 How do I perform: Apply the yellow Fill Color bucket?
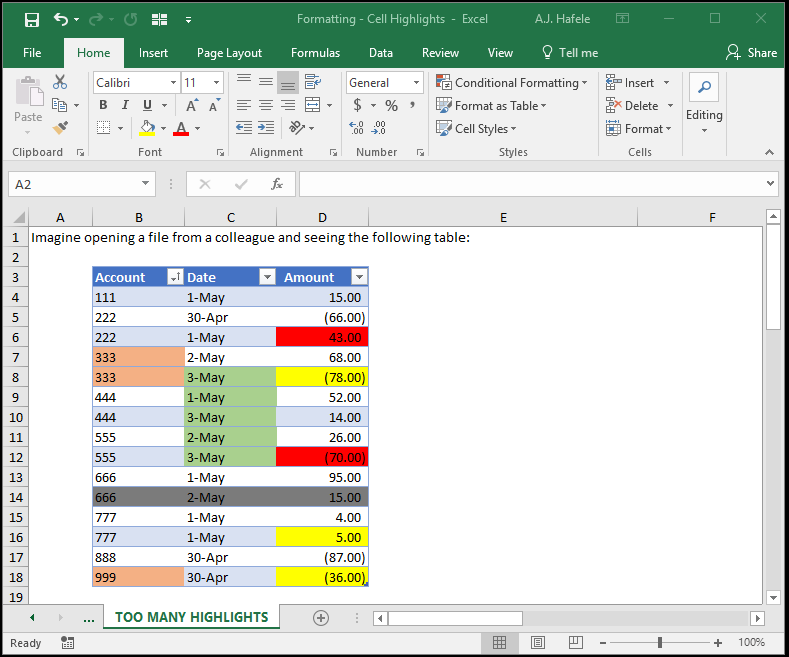point(147,128)
